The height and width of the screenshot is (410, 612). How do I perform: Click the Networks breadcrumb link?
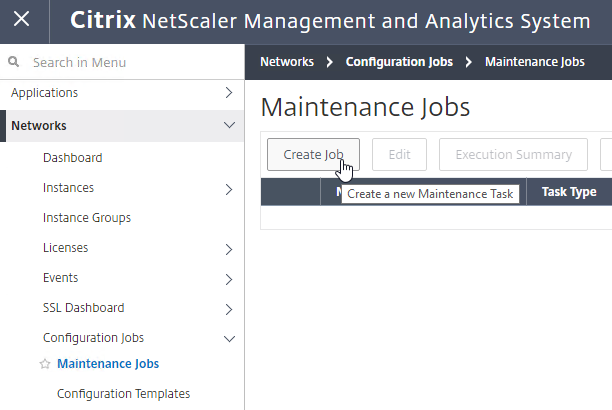[x=287, y=62]
